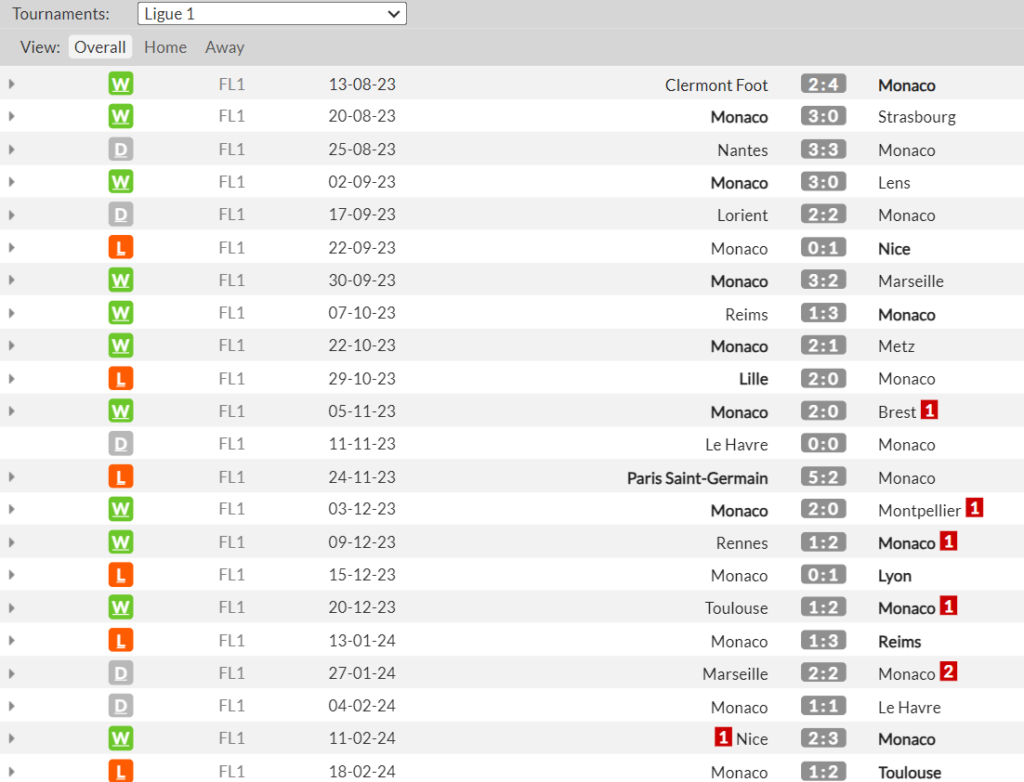Viewport: 1024px width, 782px height.
Task: Open the 3:3 score for Nantes match
Action: 824,150
